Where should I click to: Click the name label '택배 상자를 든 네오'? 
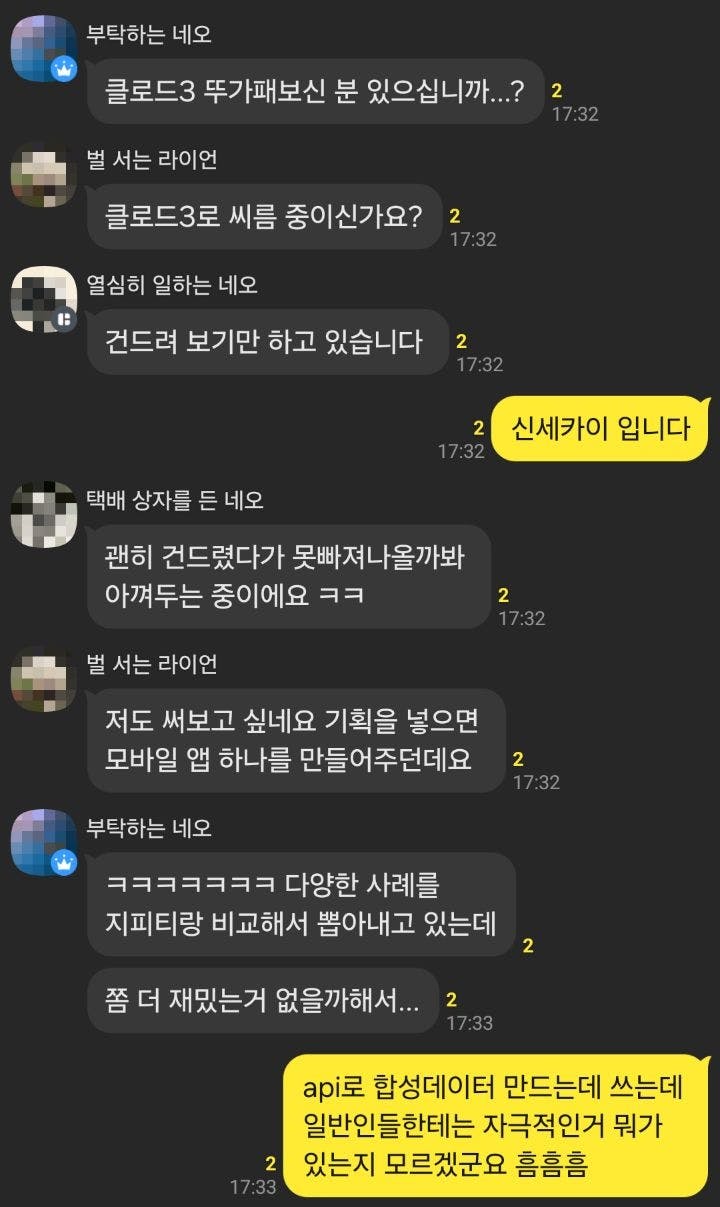[x=175, y=499]
